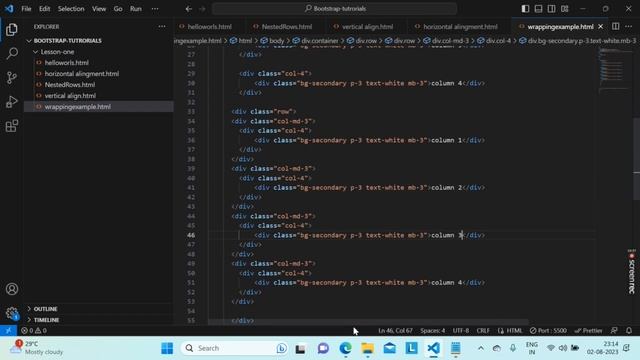Viewport: 640px width, 360px height.
Task: Show more menu items via ellipsis
Action: point(155,9)
